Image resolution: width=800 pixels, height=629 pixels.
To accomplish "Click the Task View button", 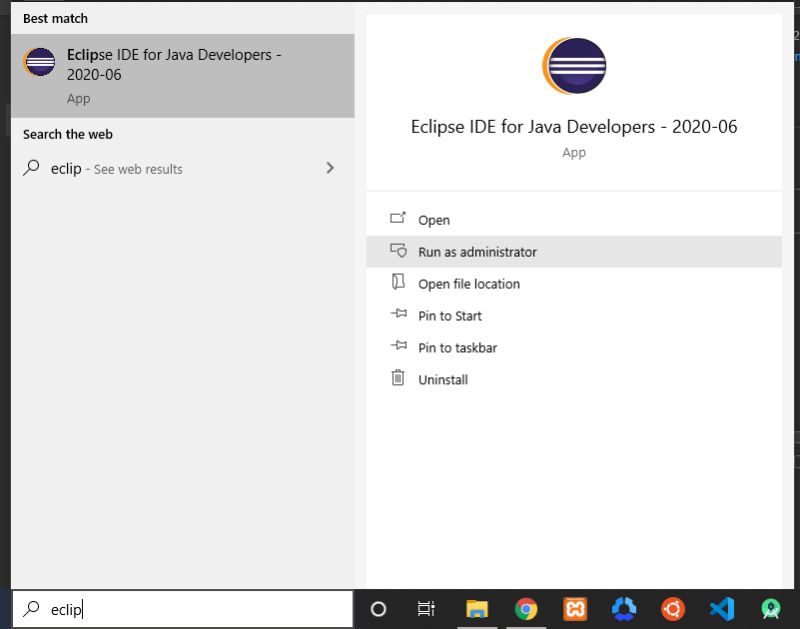I will click(427, 607).
